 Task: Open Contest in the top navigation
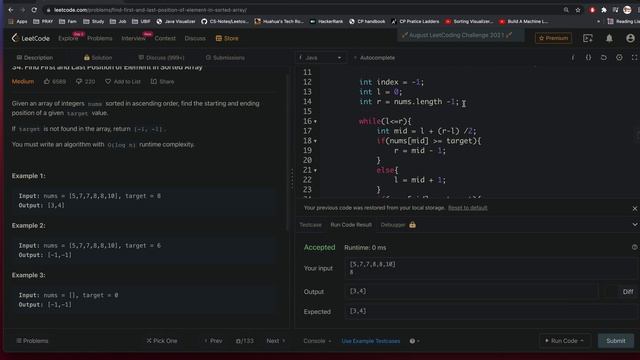coord(165,38)
